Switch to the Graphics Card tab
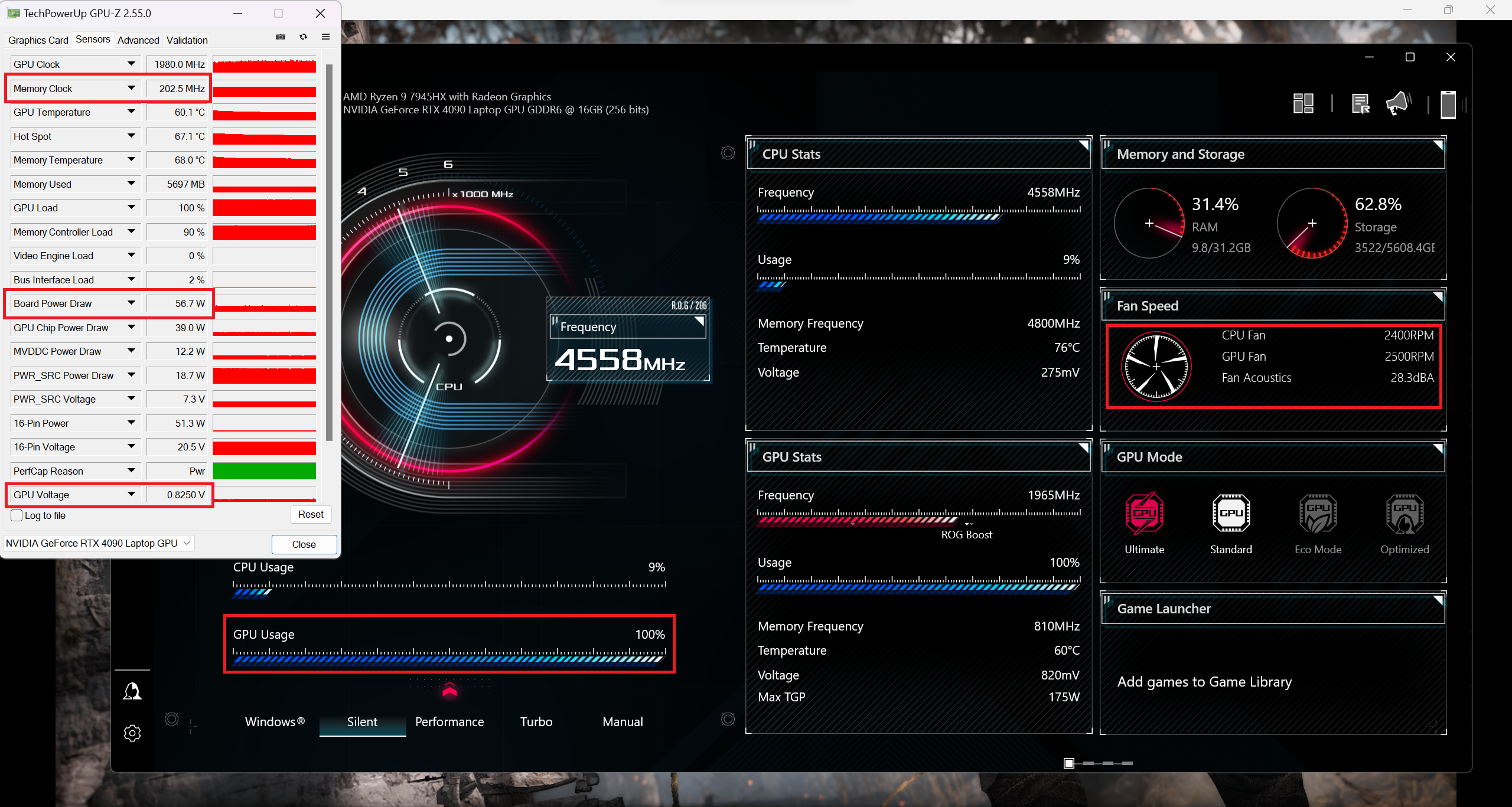 (x=38, y=40)
